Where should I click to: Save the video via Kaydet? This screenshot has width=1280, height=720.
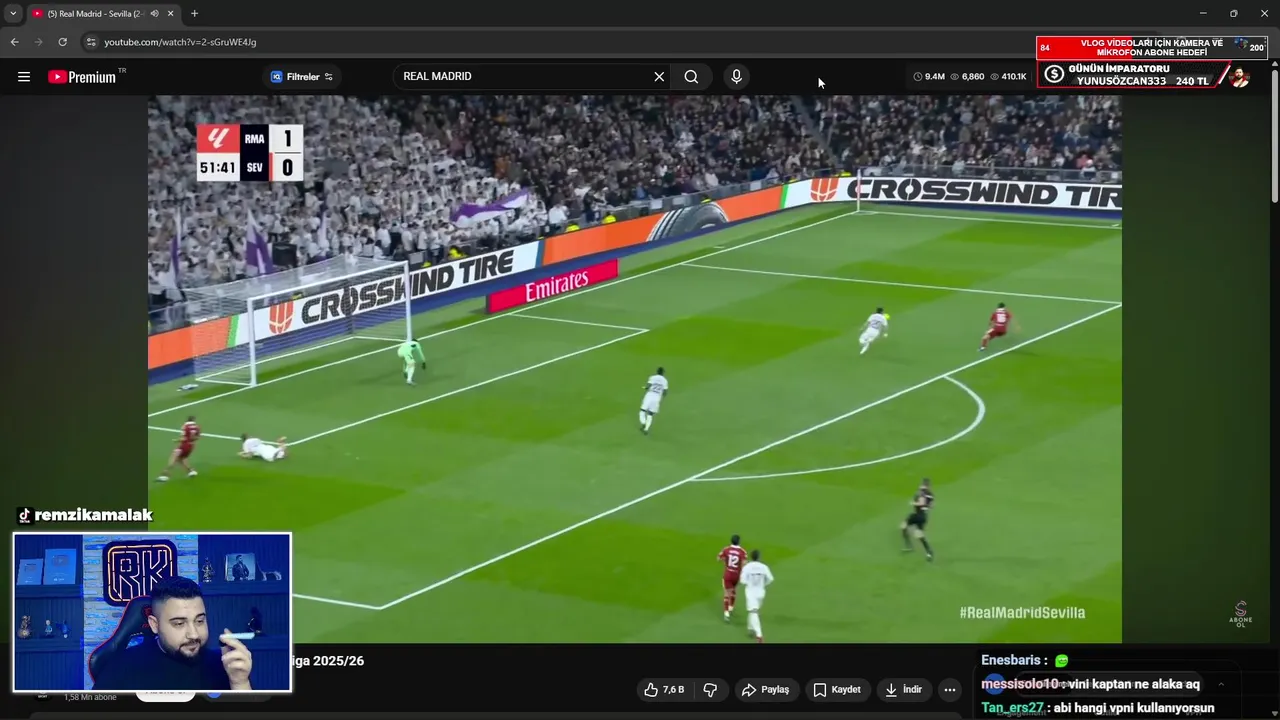click(x=837, y=690)
